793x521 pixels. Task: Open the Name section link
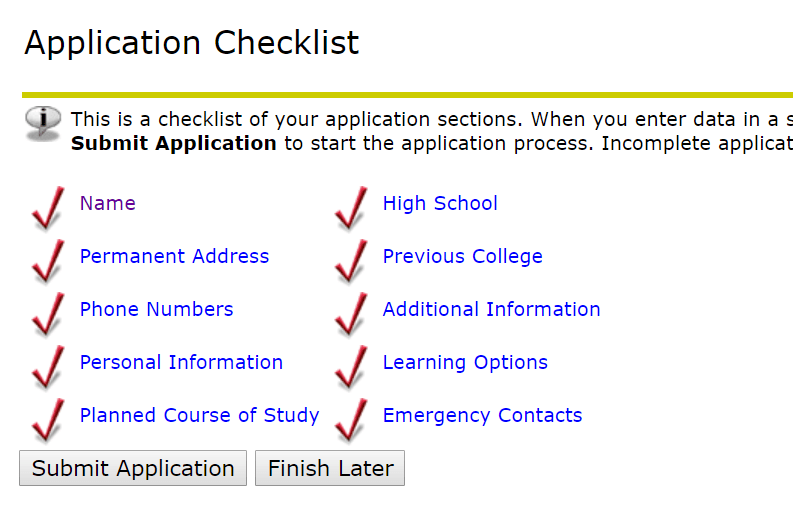[108, 203]
